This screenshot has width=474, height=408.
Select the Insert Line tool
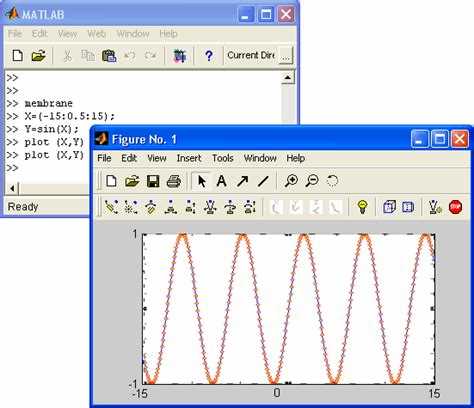click(x=263, y=181)
